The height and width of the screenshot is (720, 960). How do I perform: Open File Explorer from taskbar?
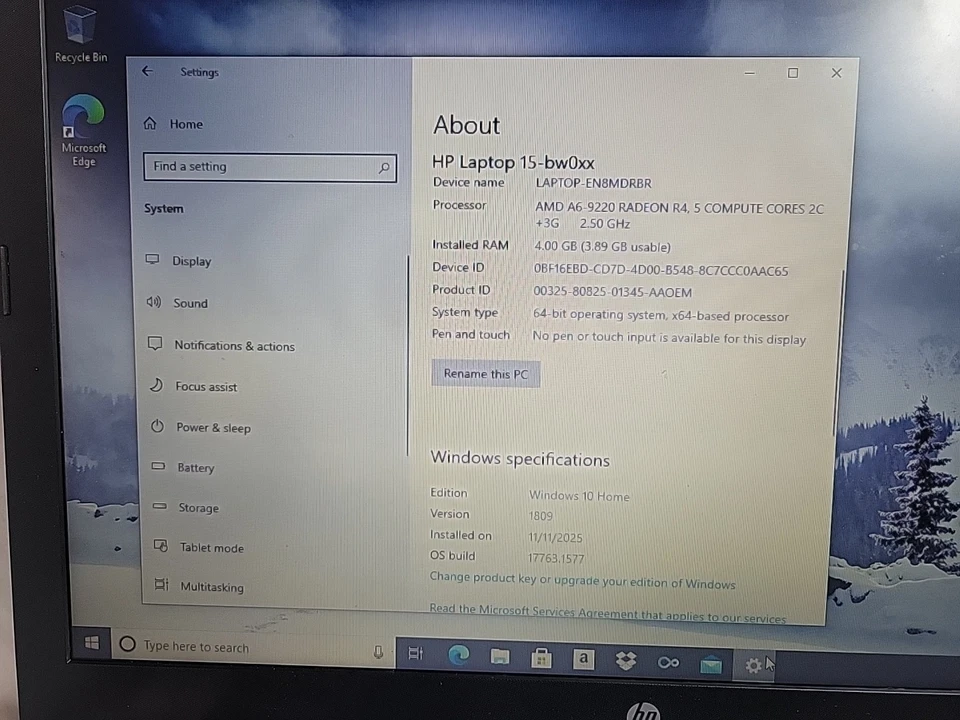click(x=500, y=656)
